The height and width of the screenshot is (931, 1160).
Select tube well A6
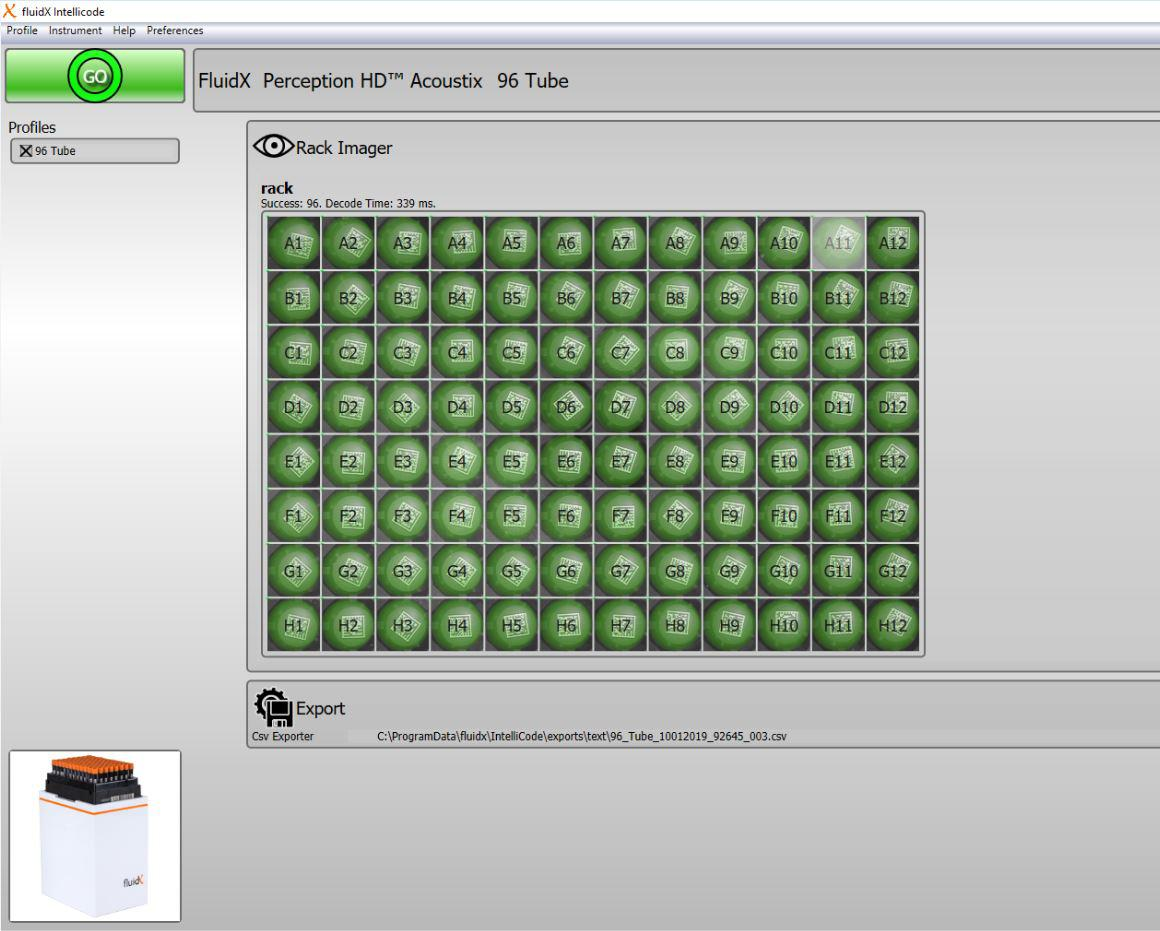click(x=566, y=243)
